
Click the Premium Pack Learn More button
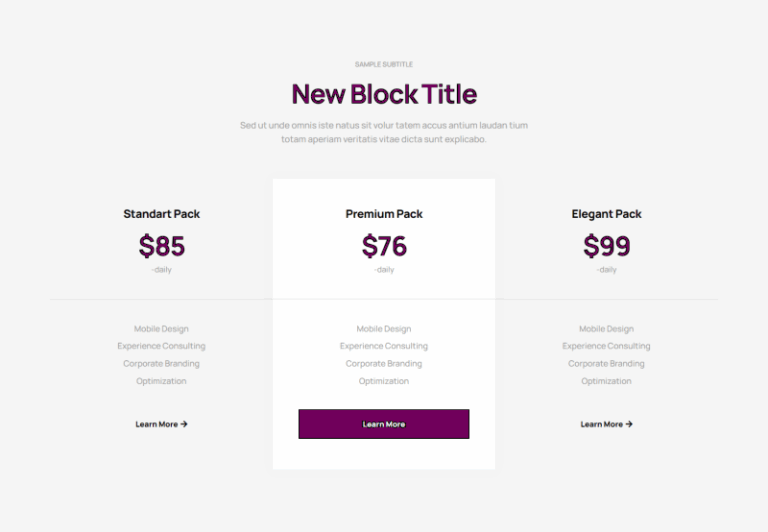[x=384, y=424]
